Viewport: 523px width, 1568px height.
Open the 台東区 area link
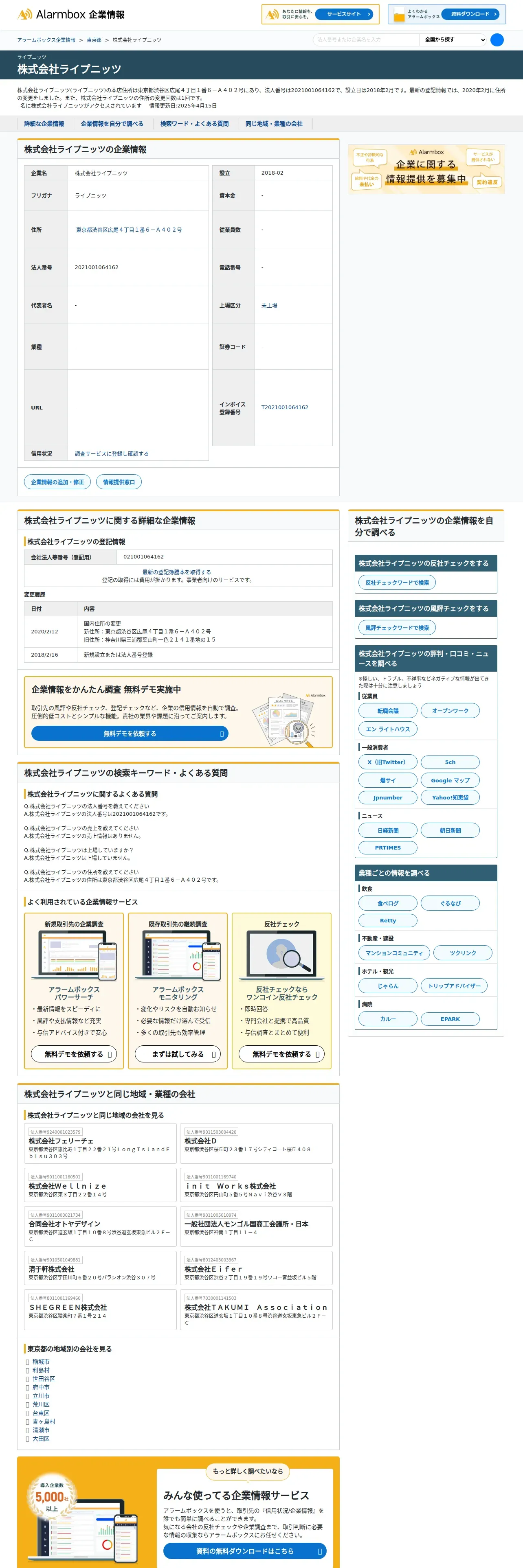41,1413
